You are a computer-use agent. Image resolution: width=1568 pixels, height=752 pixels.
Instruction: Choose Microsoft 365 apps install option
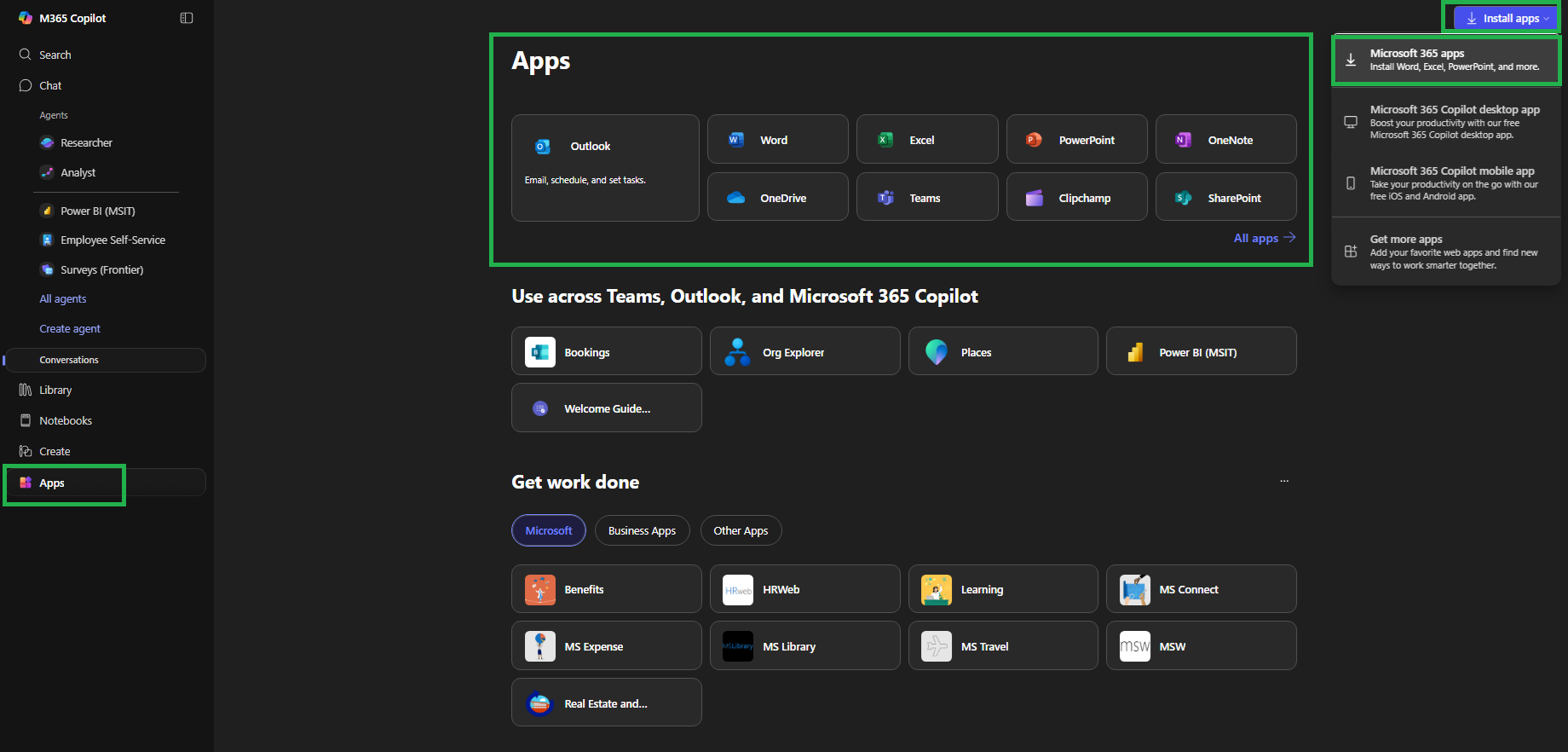pyautogui.click(x=1446, y=60)
